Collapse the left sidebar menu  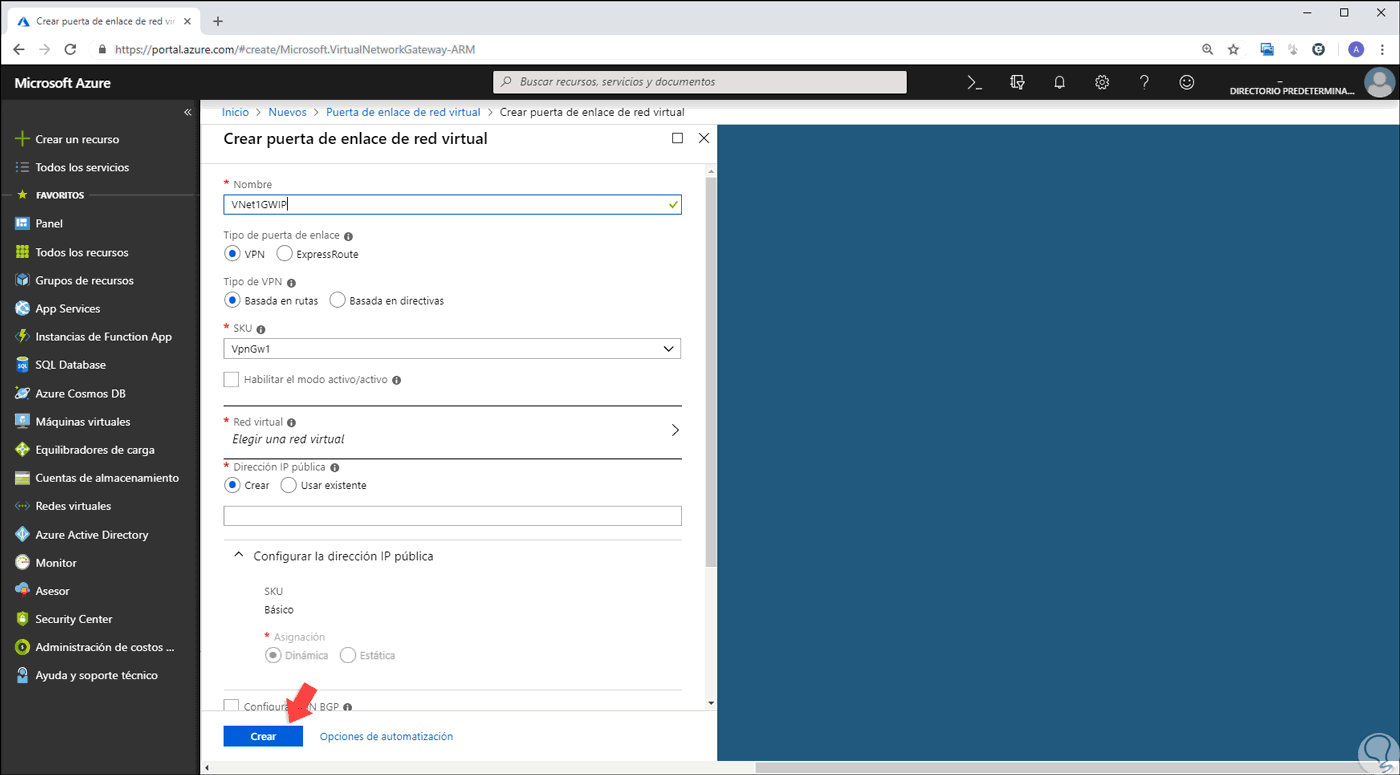187,112
